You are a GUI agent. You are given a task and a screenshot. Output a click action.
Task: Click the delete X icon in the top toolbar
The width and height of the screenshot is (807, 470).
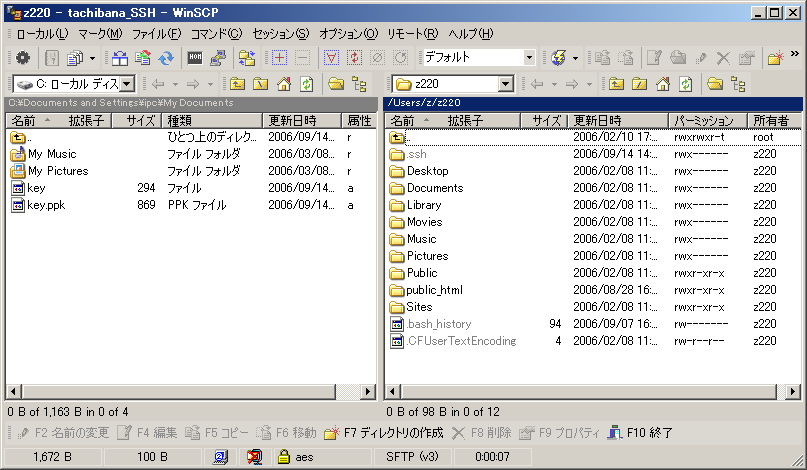723,58
